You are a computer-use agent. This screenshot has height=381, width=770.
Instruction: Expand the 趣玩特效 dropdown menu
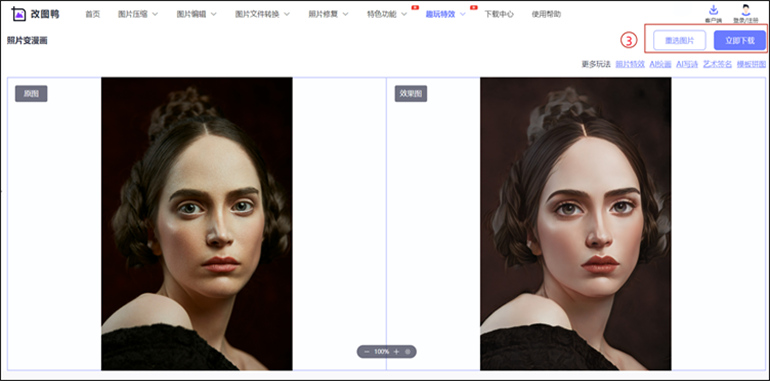click(x=445, y=14)
